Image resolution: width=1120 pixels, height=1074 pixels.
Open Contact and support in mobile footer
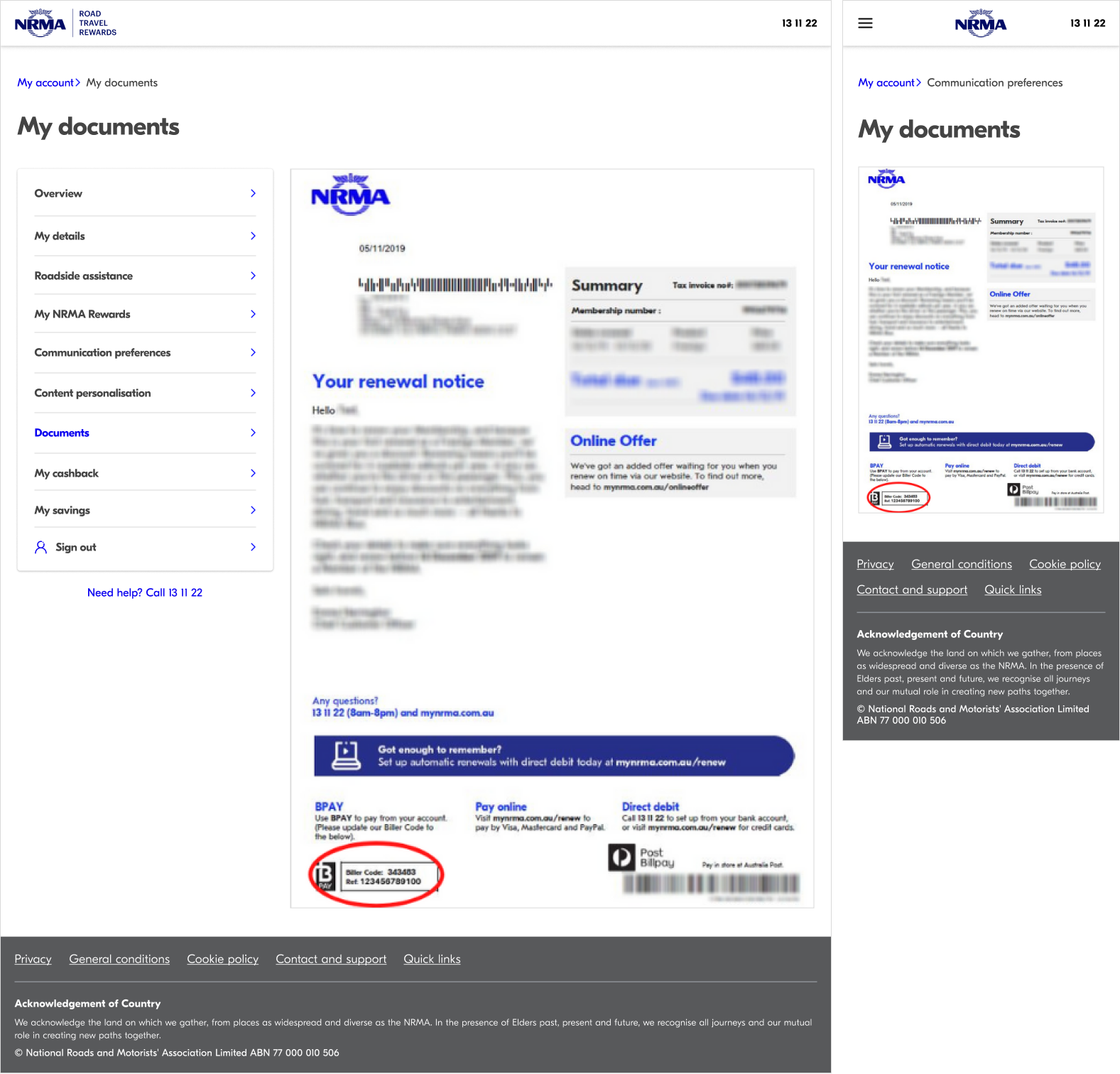912,590
